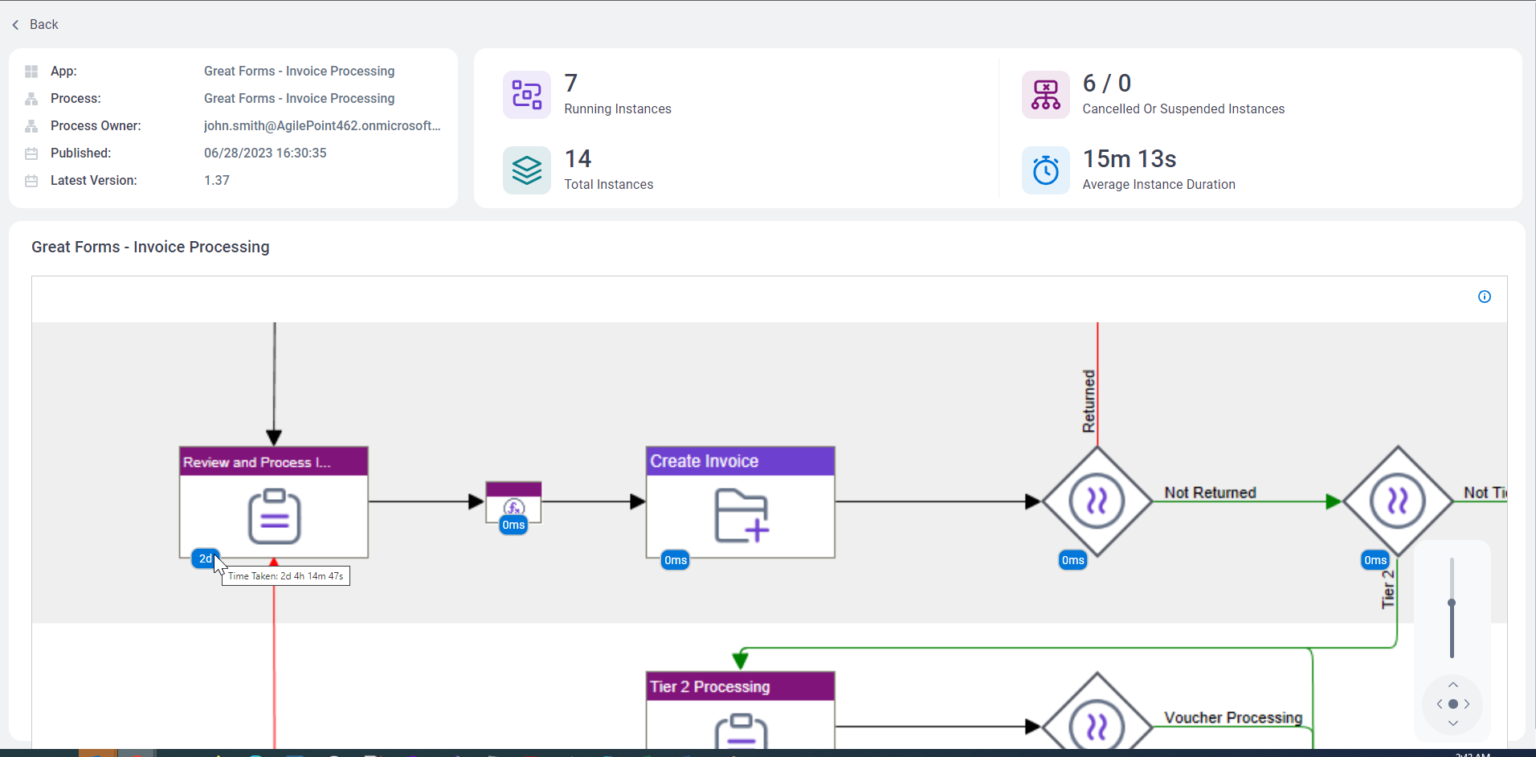Screen dimensions: 1536x757
Task: Click the Total Instances stacked-layers icon
Action: [527, 170]
